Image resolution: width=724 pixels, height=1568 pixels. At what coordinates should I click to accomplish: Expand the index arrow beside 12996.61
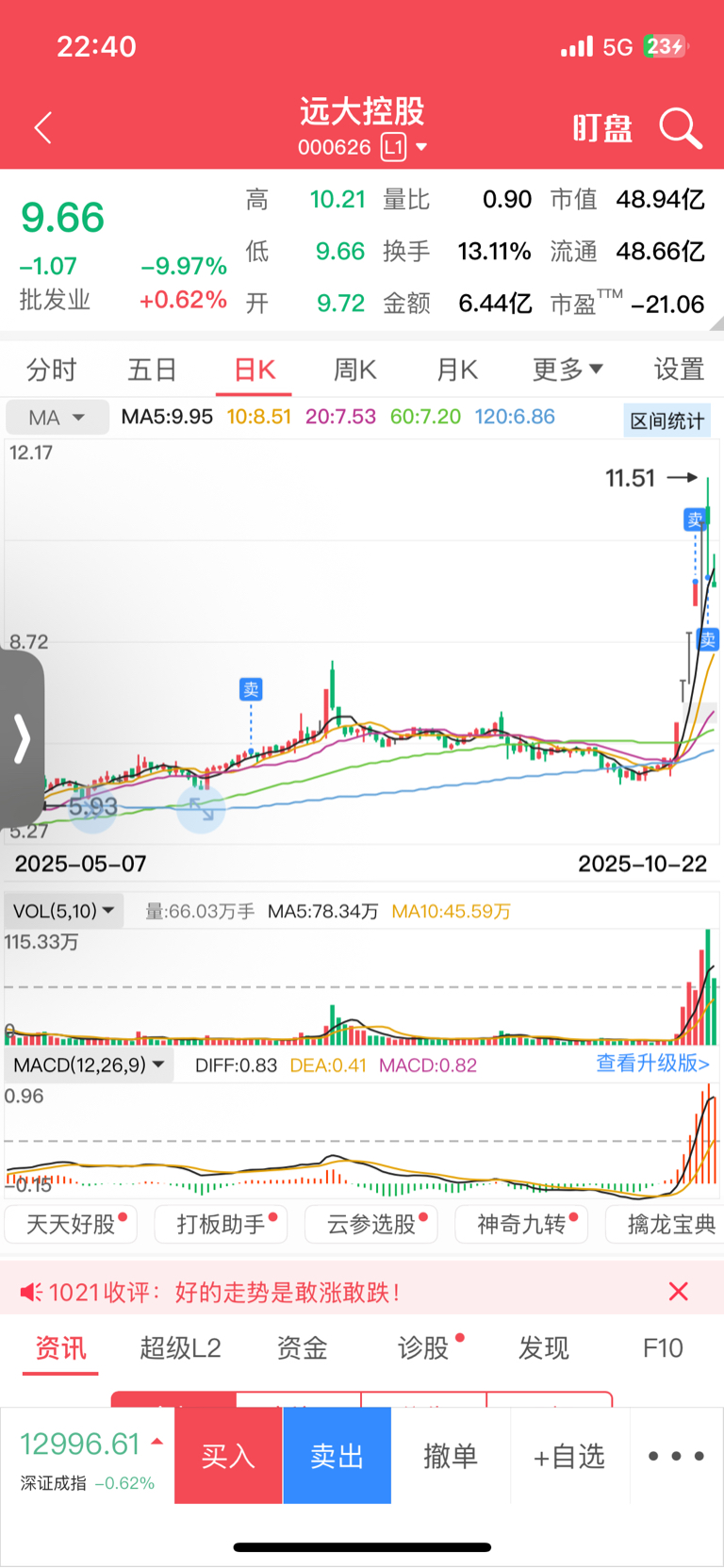[157, 1442]
